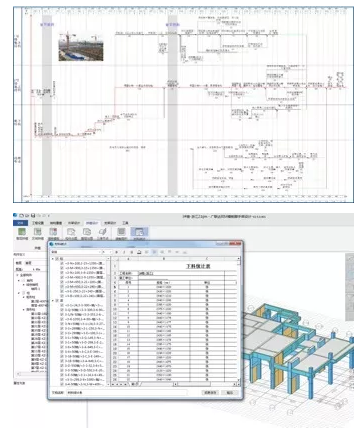Collapse the second group in dialog tree

(53, 300)
